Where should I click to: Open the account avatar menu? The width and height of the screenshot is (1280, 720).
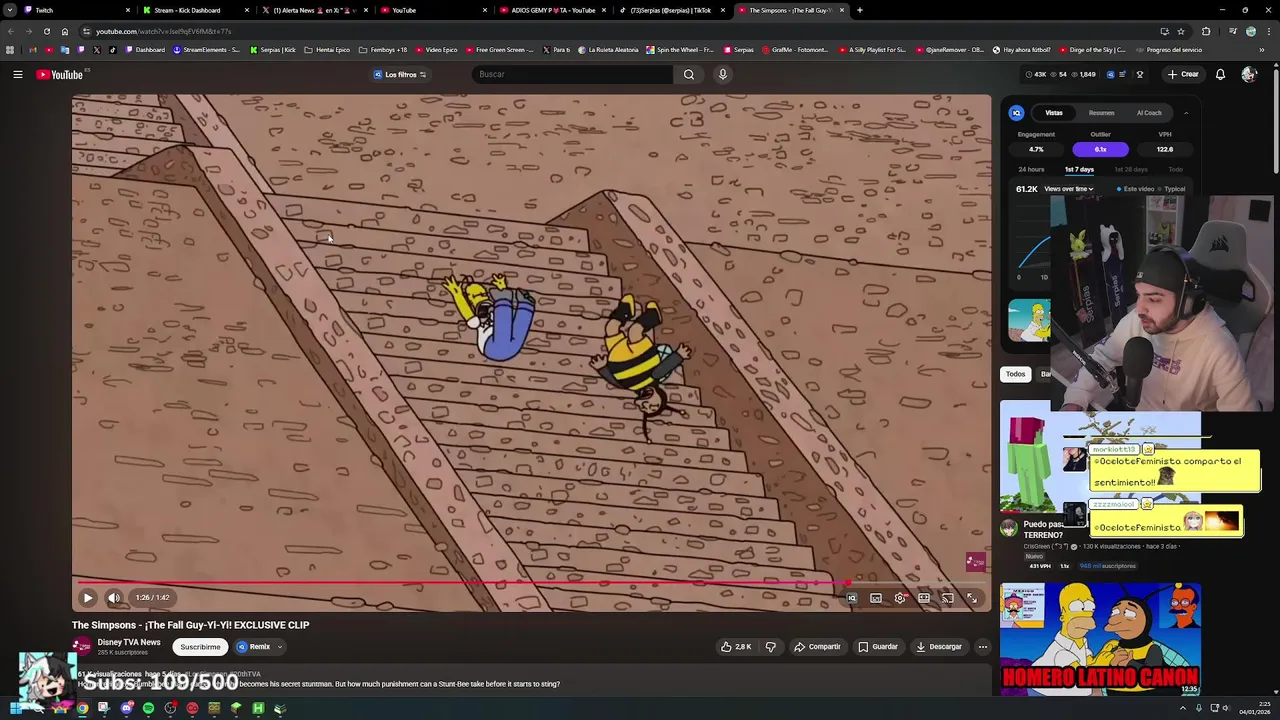coord(1248,74)
